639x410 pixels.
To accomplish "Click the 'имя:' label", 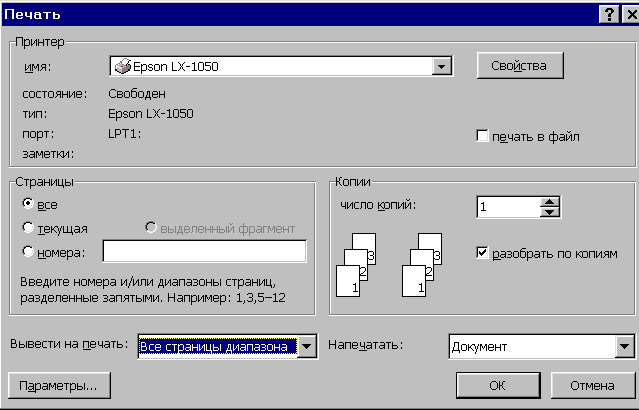I will (x=38, y=67).
